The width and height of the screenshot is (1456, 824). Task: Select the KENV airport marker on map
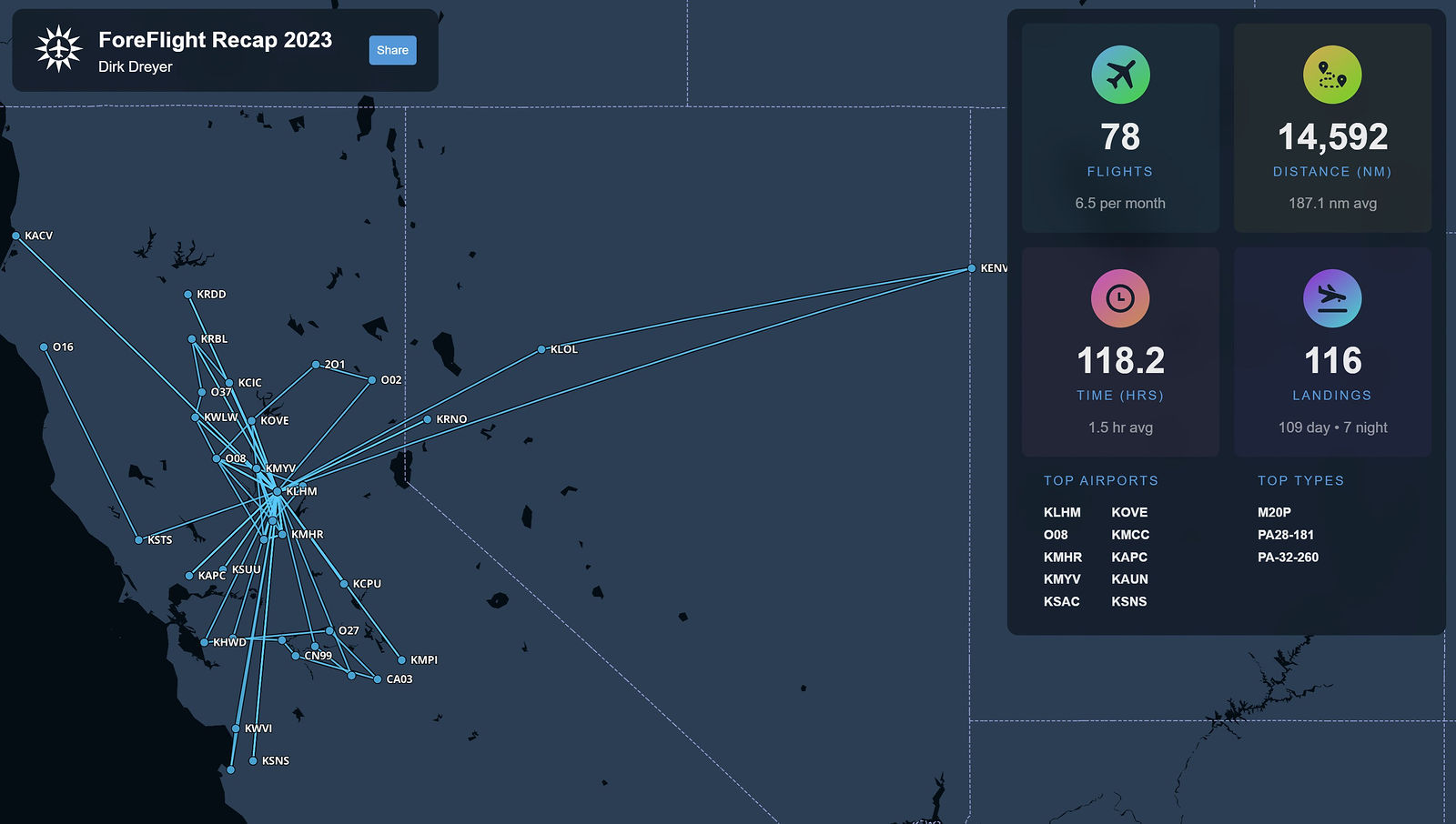tap(972, 268)
